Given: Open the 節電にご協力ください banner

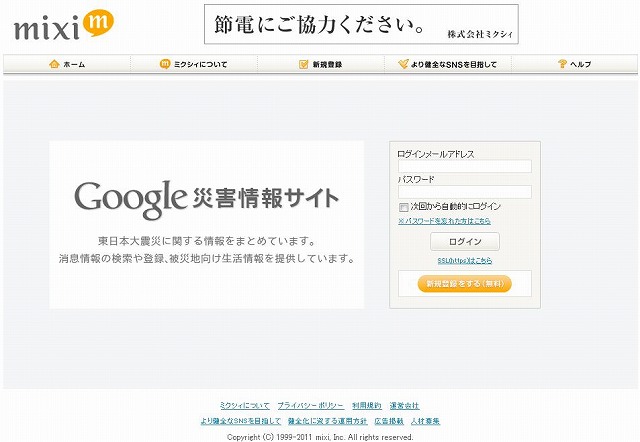Looking at the screenshot, I should 361,24.
